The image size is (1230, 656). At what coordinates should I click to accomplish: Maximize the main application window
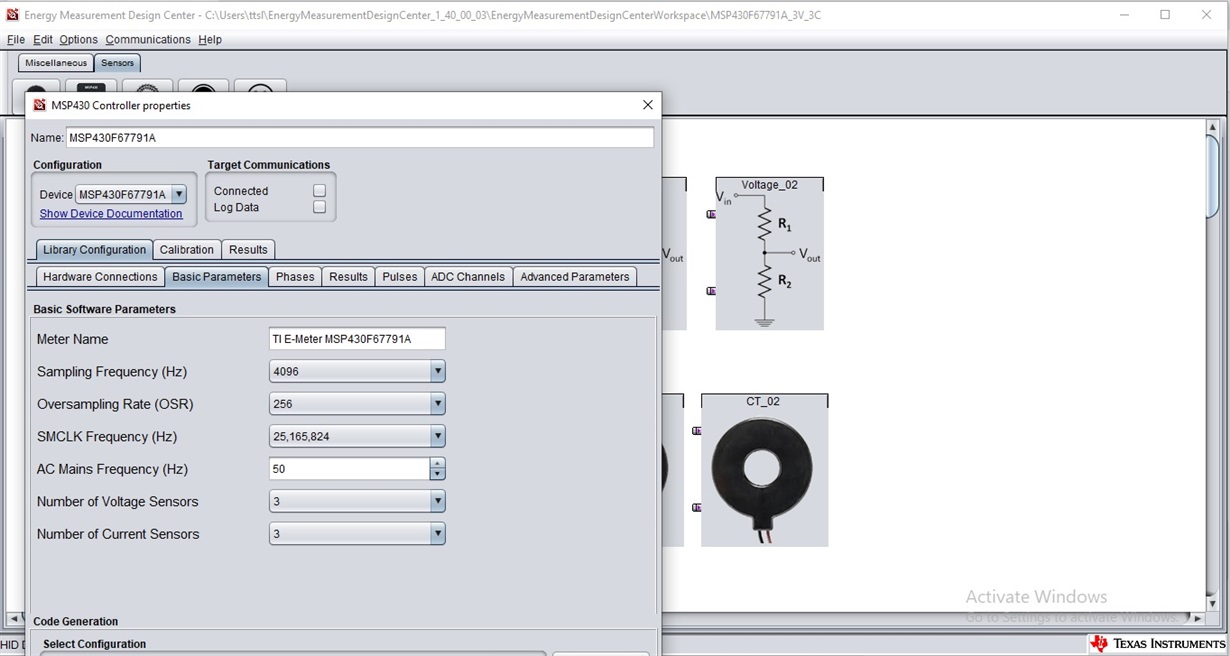coord(1165,15)
